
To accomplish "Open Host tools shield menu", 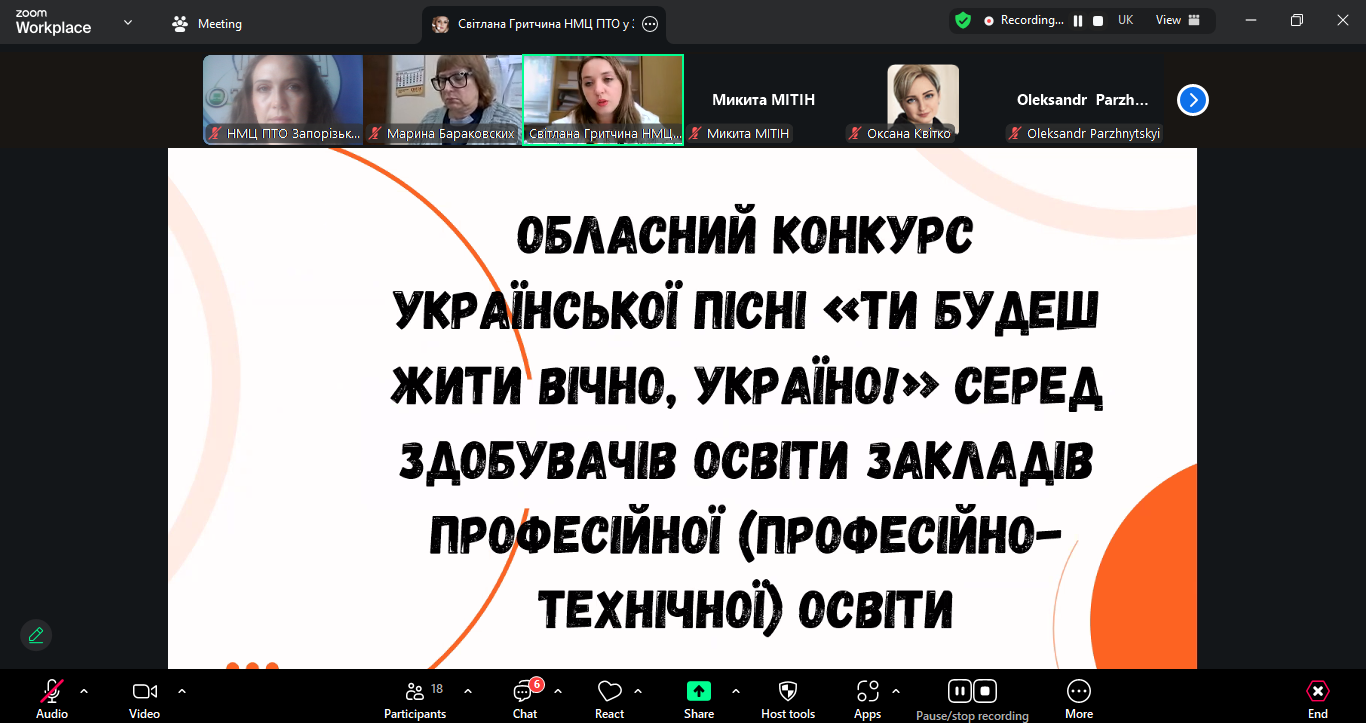I will click(x=788, y=698).
